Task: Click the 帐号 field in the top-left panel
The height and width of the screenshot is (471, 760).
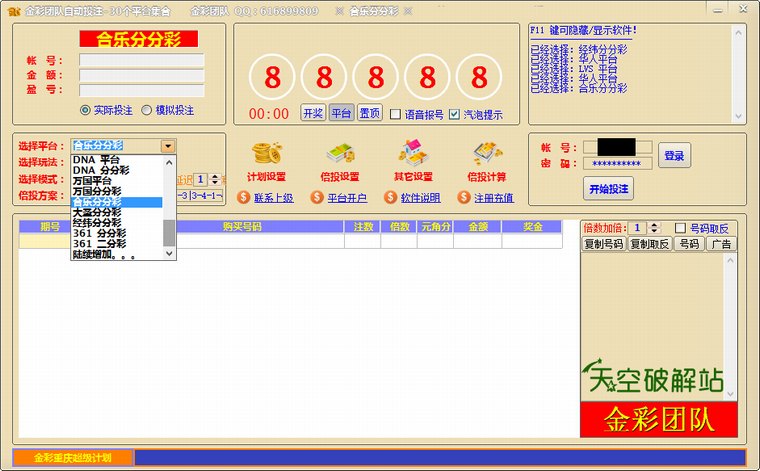Action: (141, 60)
